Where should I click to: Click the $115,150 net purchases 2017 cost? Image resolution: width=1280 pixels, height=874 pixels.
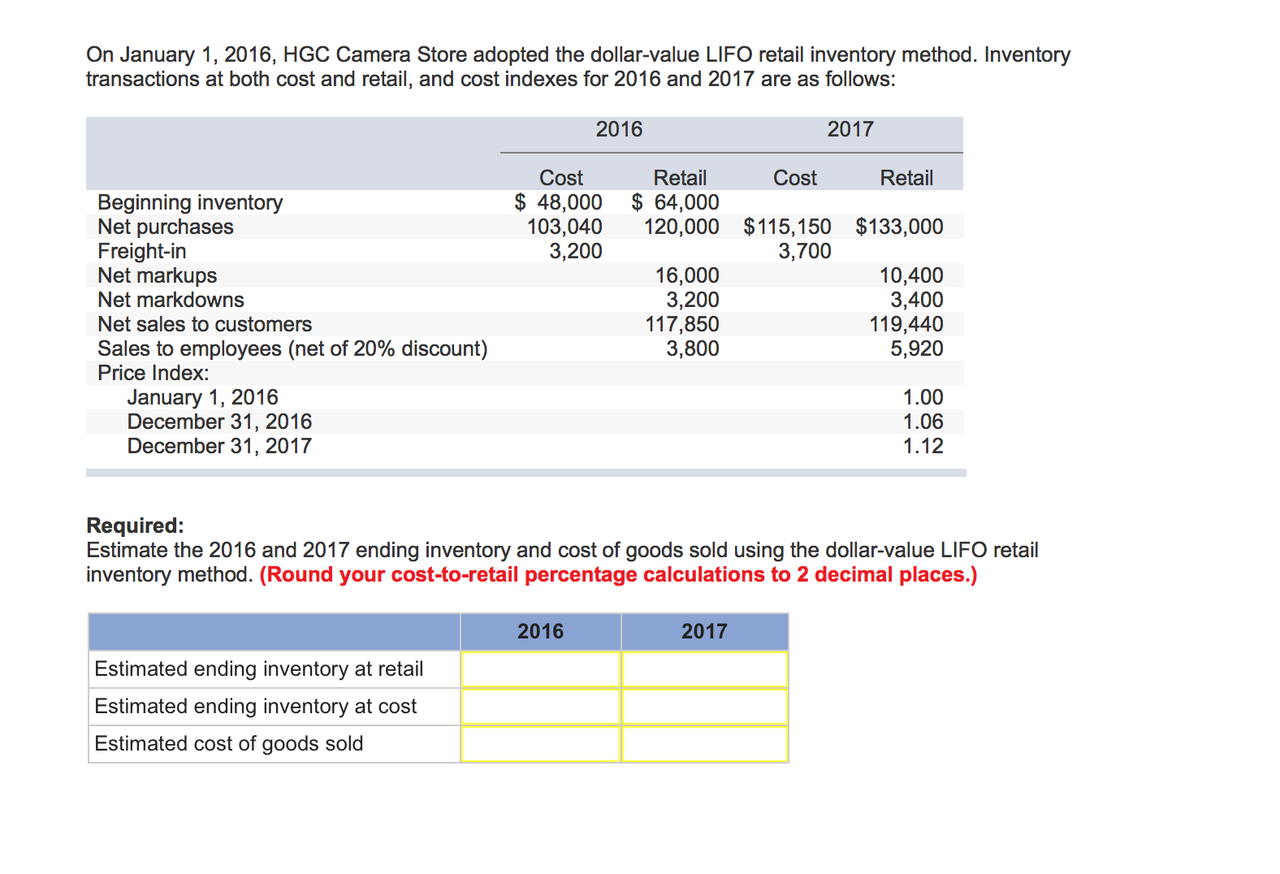tap(788, 227)
